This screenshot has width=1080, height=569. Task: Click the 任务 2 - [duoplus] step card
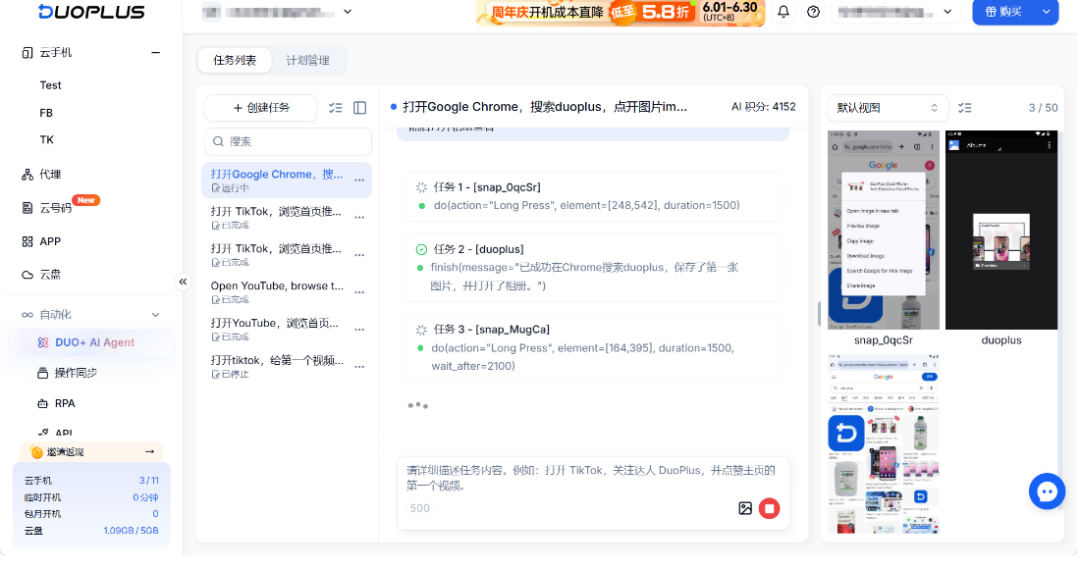point(593,267)
